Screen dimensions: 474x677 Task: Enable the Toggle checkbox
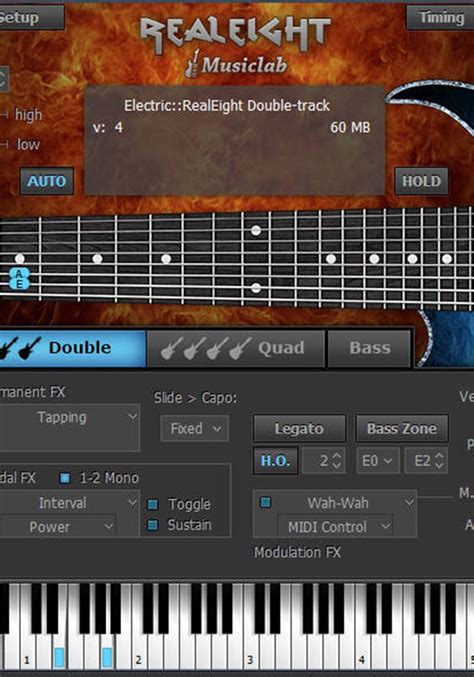point(153,504)
